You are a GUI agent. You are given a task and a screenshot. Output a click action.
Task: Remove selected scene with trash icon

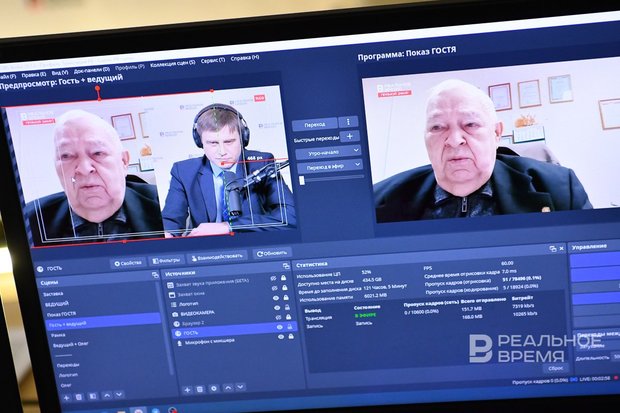[79, 396]
